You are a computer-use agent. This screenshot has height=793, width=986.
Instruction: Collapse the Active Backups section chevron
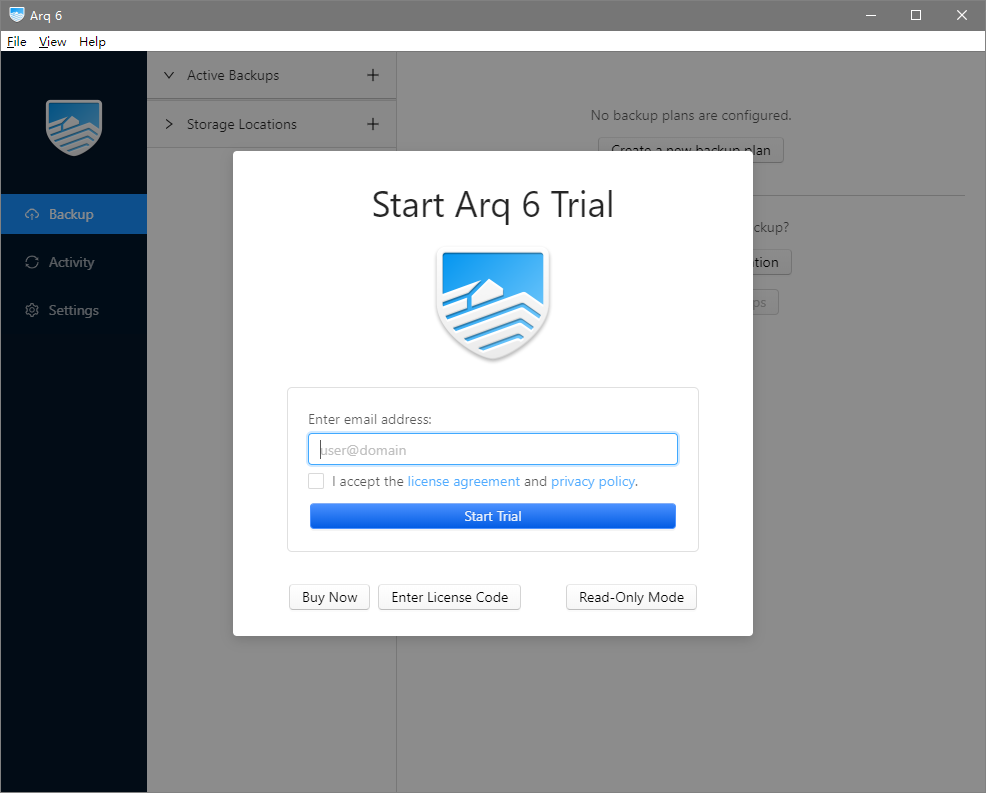pyautogui.click(x=169, y=75)
